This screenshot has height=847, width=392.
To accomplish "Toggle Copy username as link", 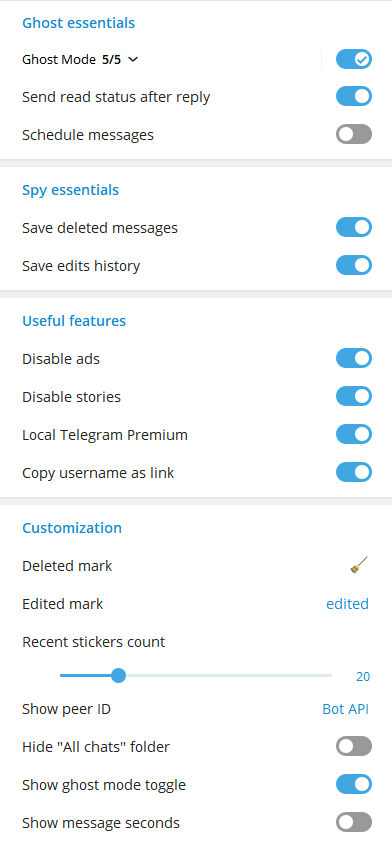I will 354,472.
